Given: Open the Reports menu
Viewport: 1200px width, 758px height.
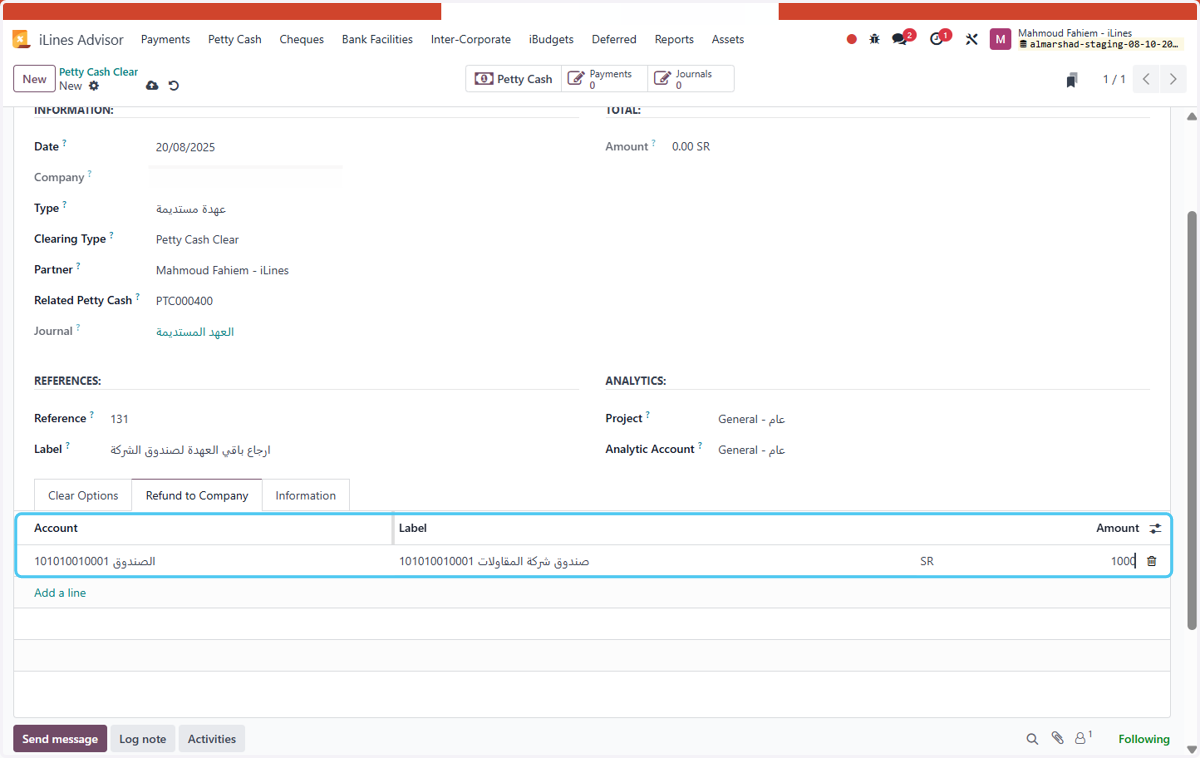Looking at the screenshot, I should coord(674,39).
